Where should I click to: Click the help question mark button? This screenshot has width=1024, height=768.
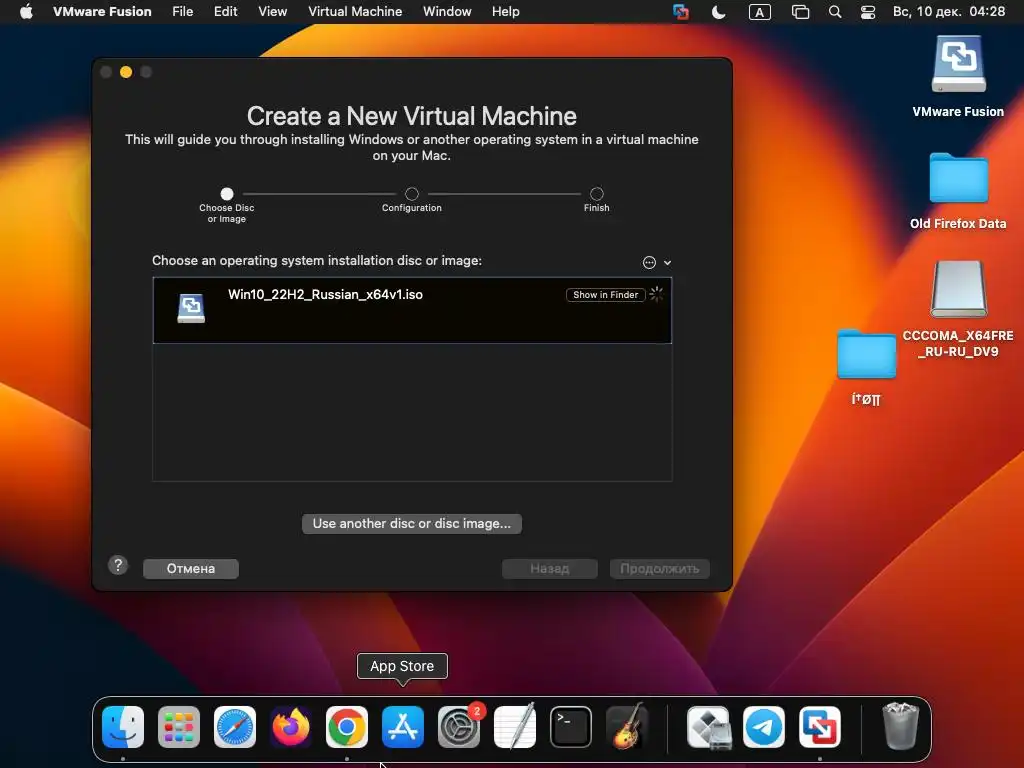[118, 565]
